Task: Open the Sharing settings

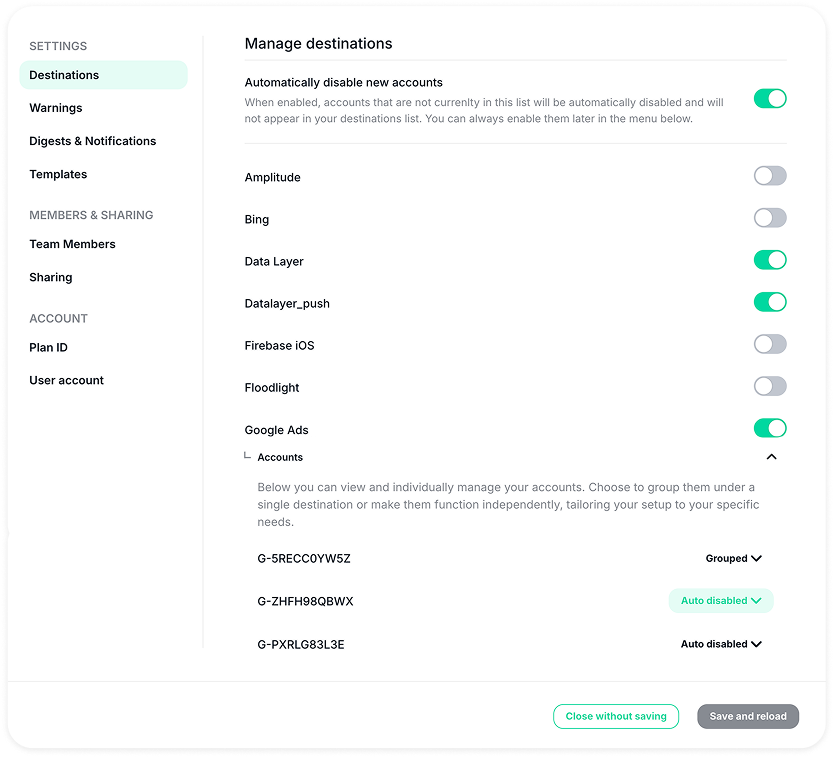Action: [50, 277]
